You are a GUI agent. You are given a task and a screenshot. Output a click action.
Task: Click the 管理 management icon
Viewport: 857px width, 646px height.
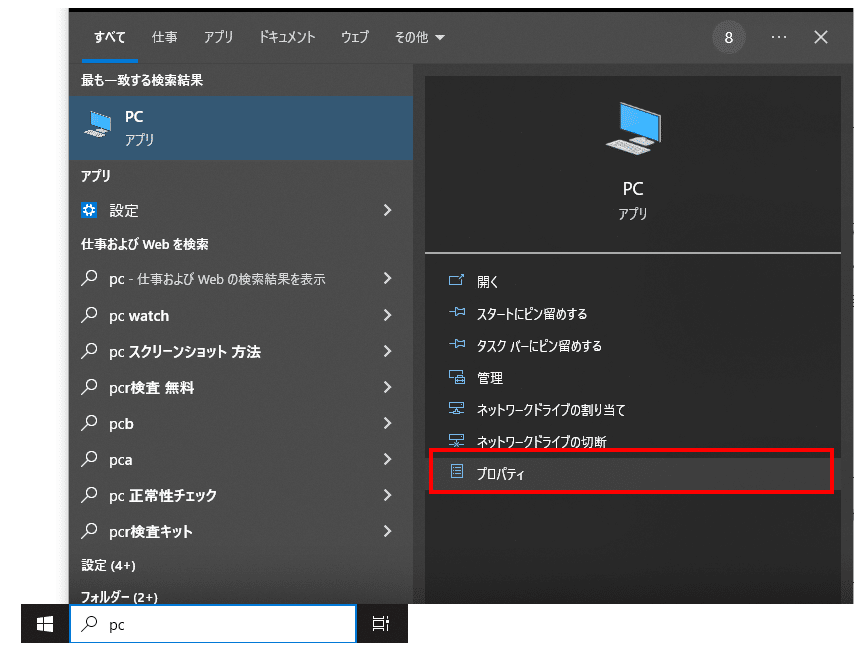456,377
